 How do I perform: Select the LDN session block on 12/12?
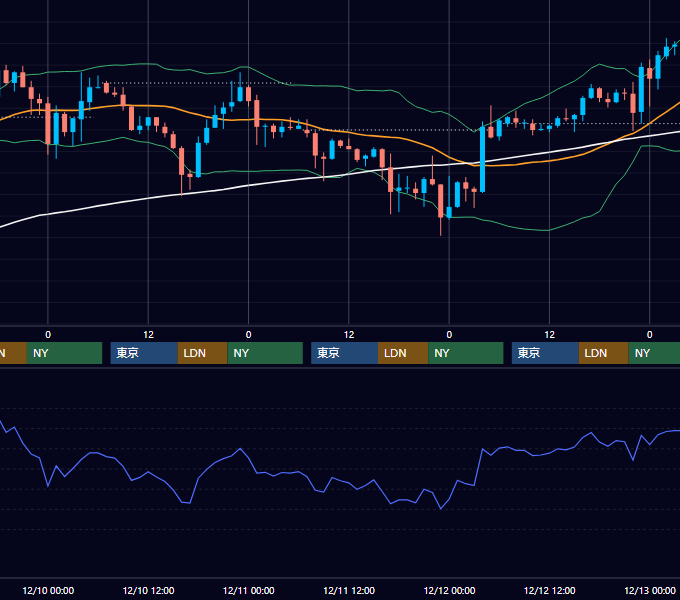[x=604, y=353]
